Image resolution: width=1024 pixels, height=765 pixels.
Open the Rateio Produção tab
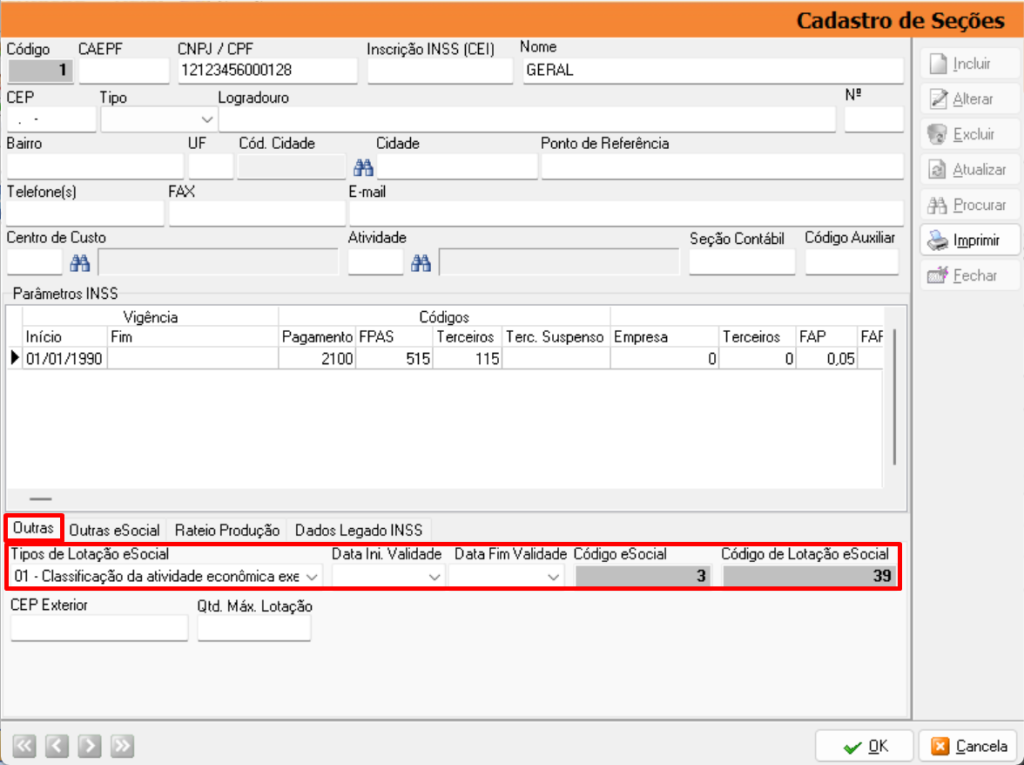pyautogui.click(x=227, y=530)
